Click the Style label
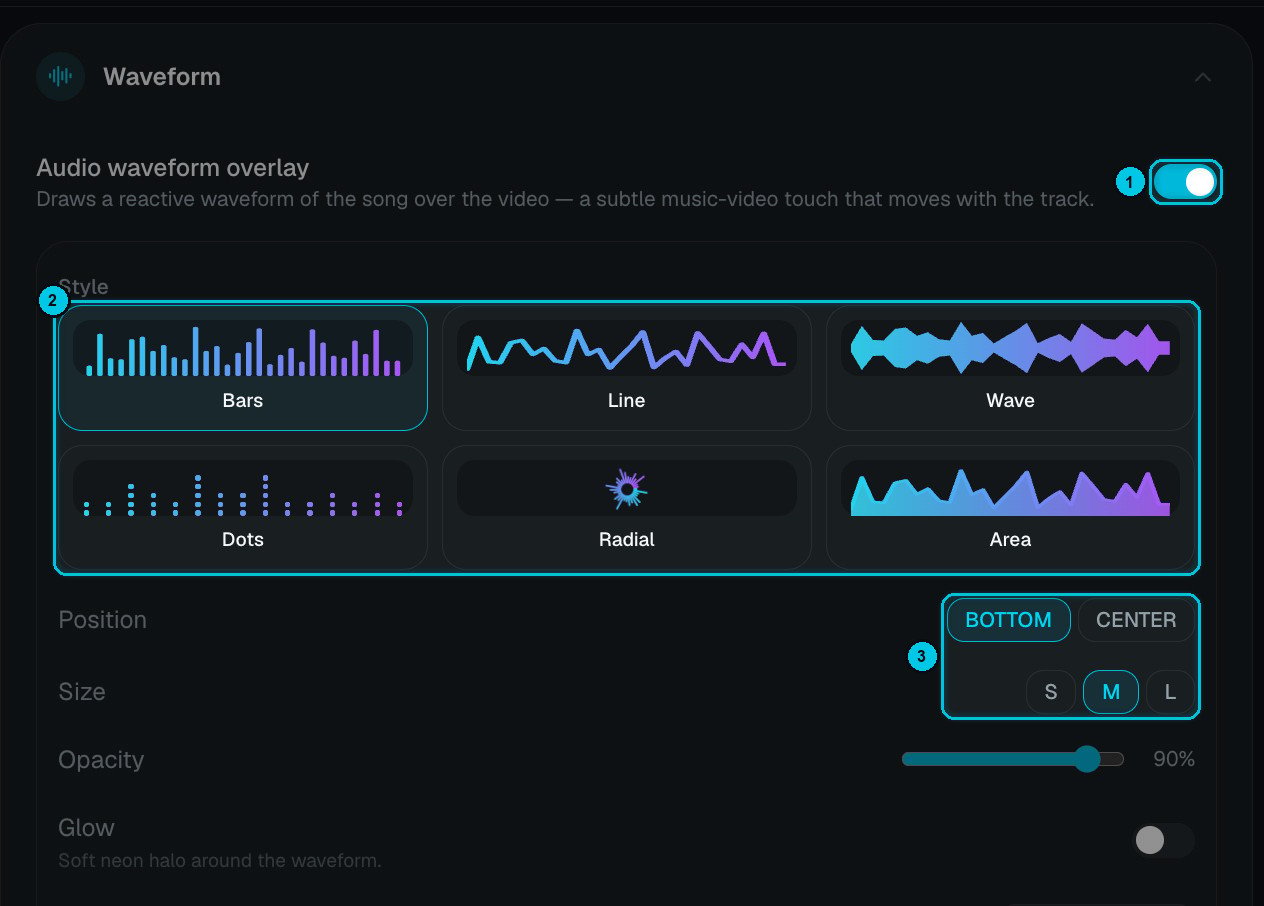Screen dimensions: 1264x906 [x=84, y=287]
